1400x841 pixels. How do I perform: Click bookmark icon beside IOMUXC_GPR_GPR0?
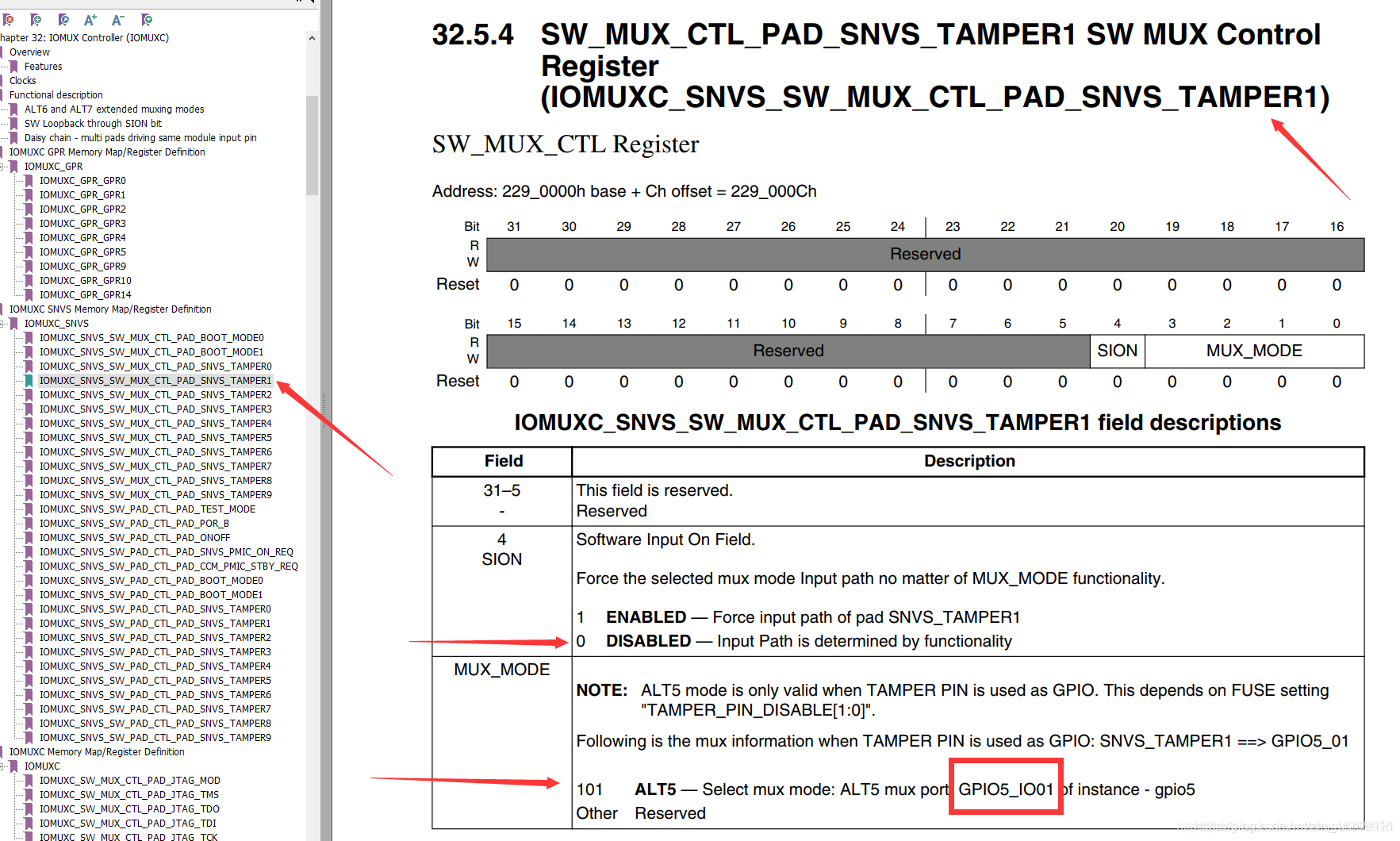coord(29,181)
